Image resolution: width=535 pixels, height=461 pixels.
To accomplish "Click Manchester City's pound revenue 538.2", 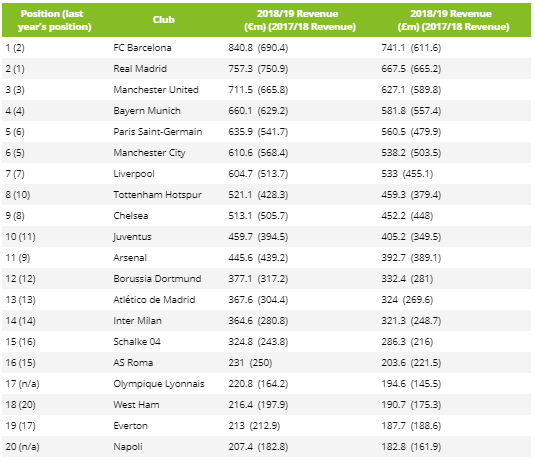I will coord(393,153).
